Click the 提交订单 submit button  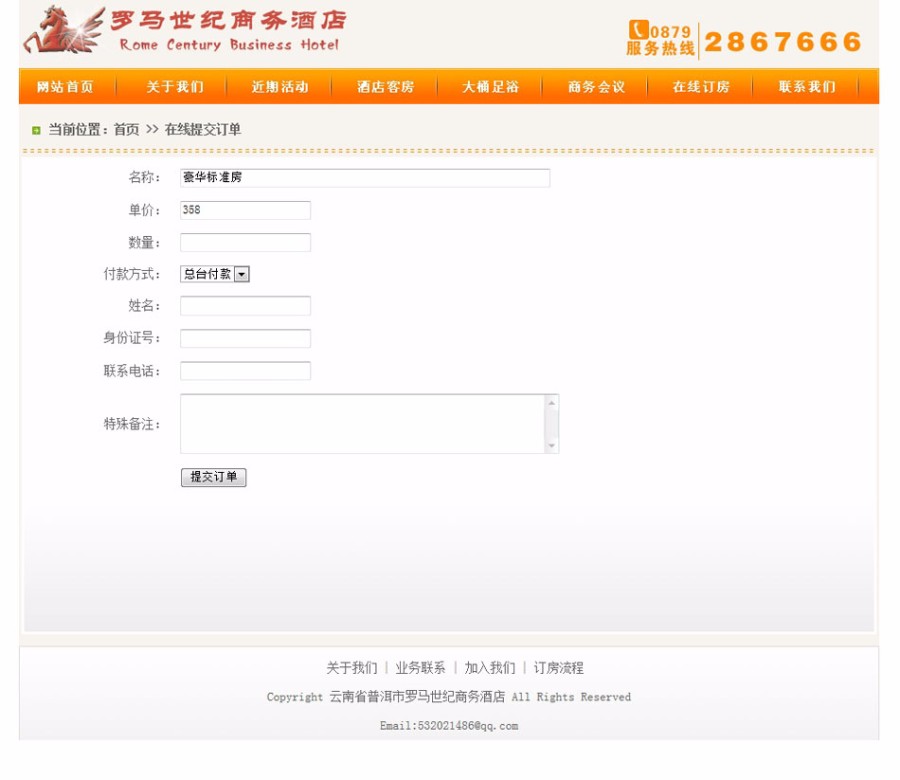pos(212,477)
